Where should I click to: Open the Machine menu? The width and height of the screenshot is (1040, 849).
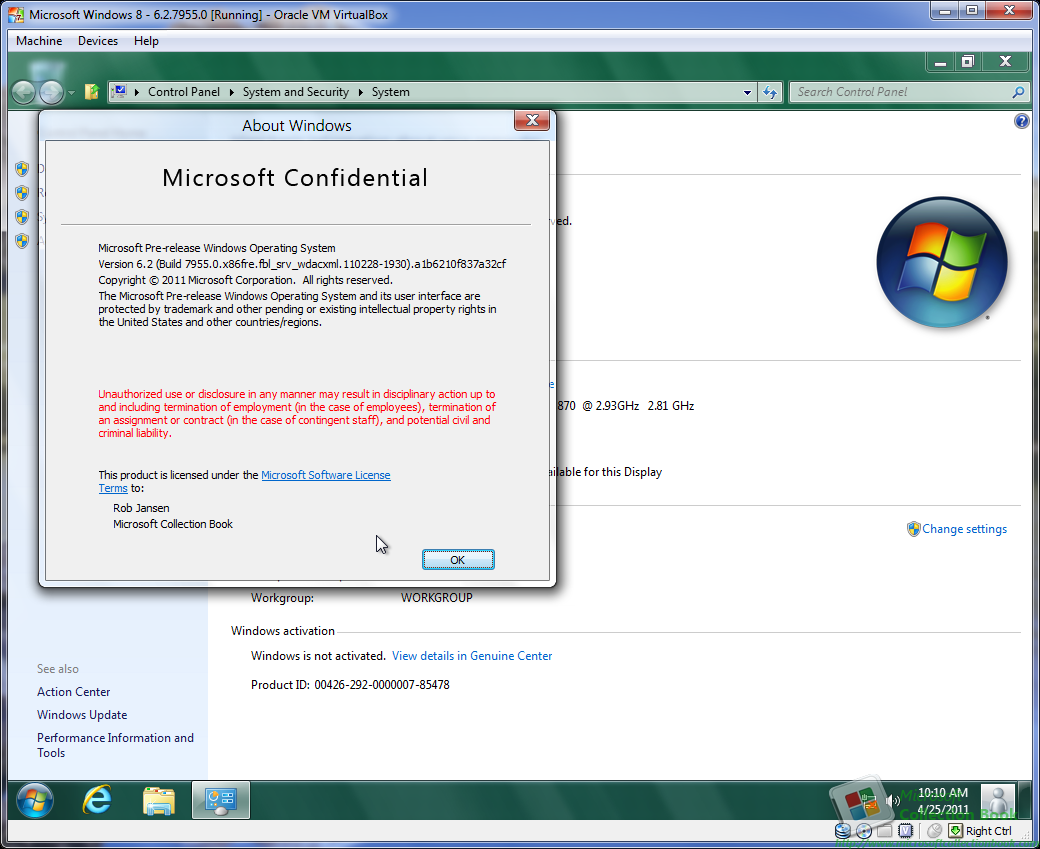tap(38, 41)
